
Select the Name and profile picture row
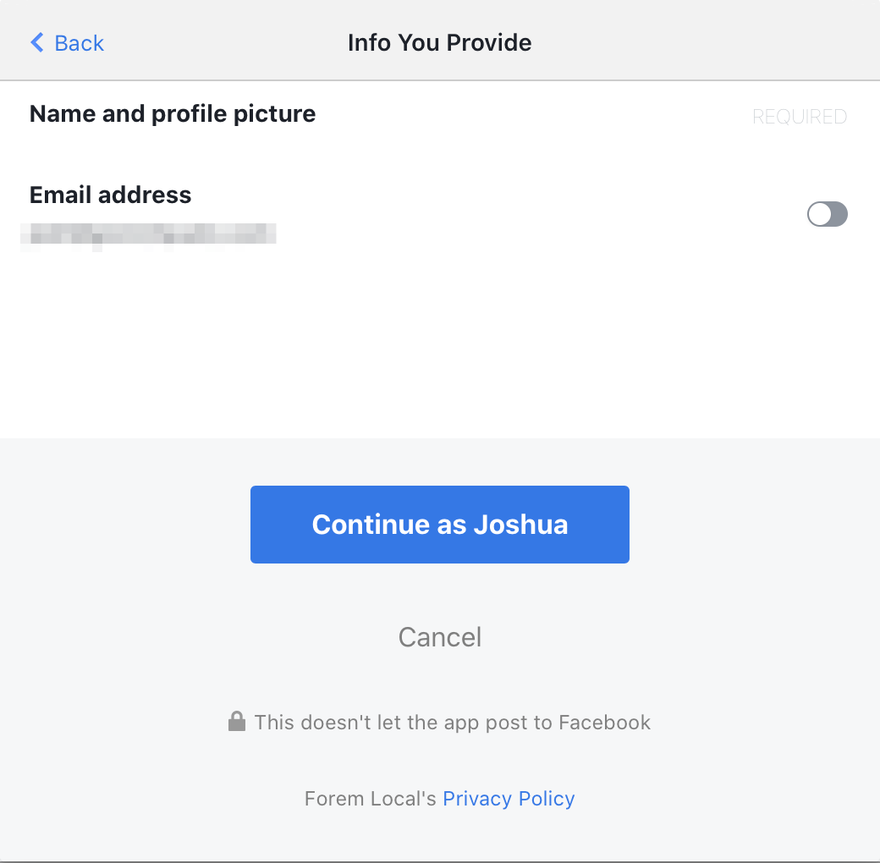440,115
